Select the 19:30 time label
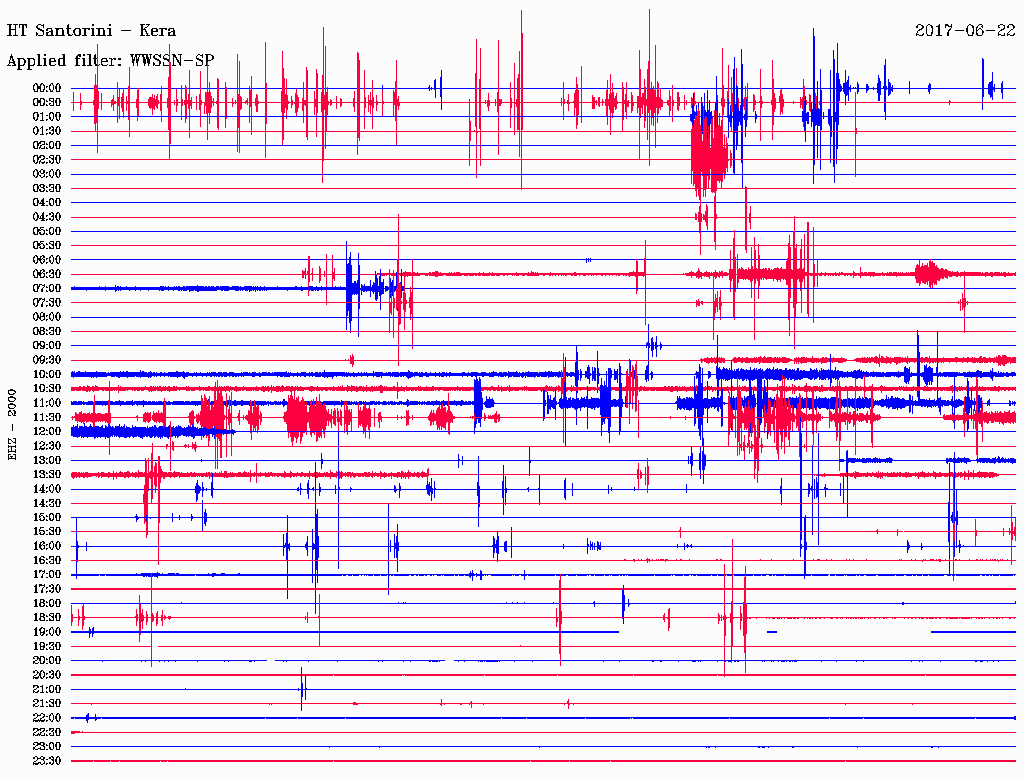The height and width of the screenshot is (780, 1024). pos(47,647)
